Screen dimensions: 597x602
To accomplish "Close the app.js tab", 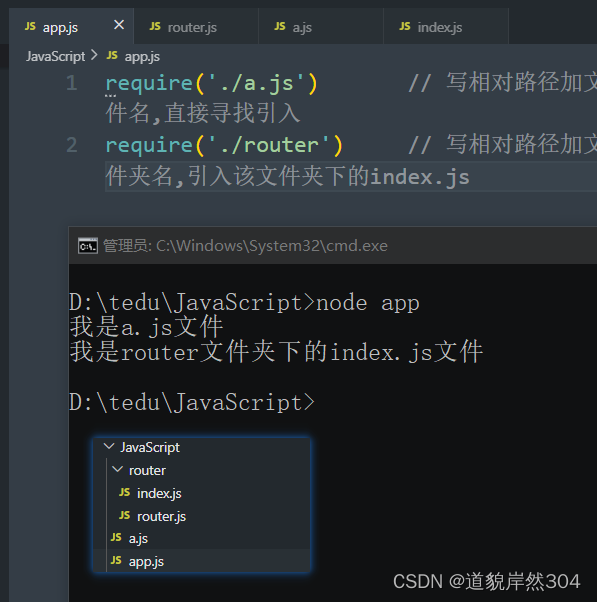I will (x=119, y=25).
